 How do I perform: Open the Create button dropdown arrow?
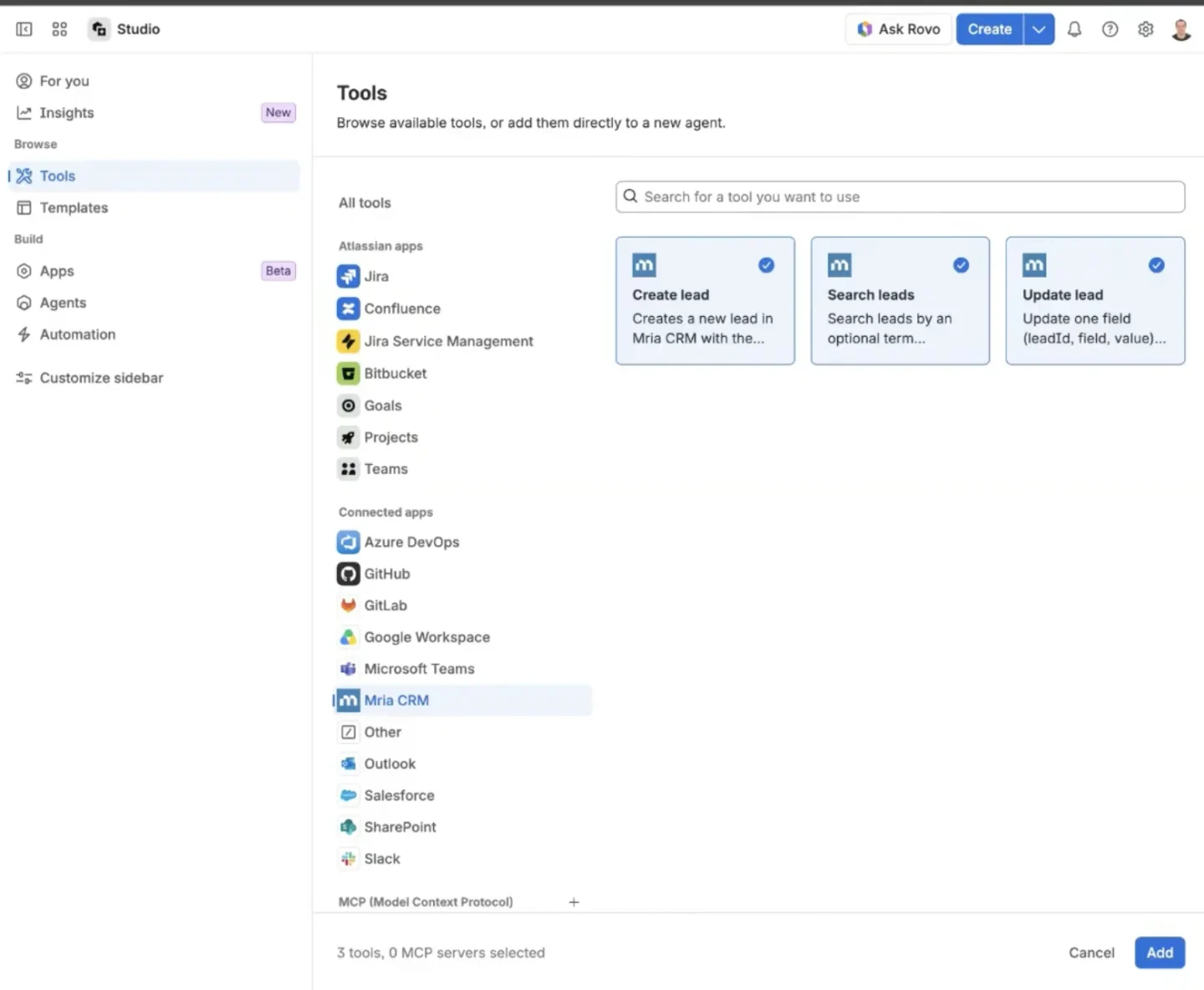pyautogui.click(x=1039, y=29)
